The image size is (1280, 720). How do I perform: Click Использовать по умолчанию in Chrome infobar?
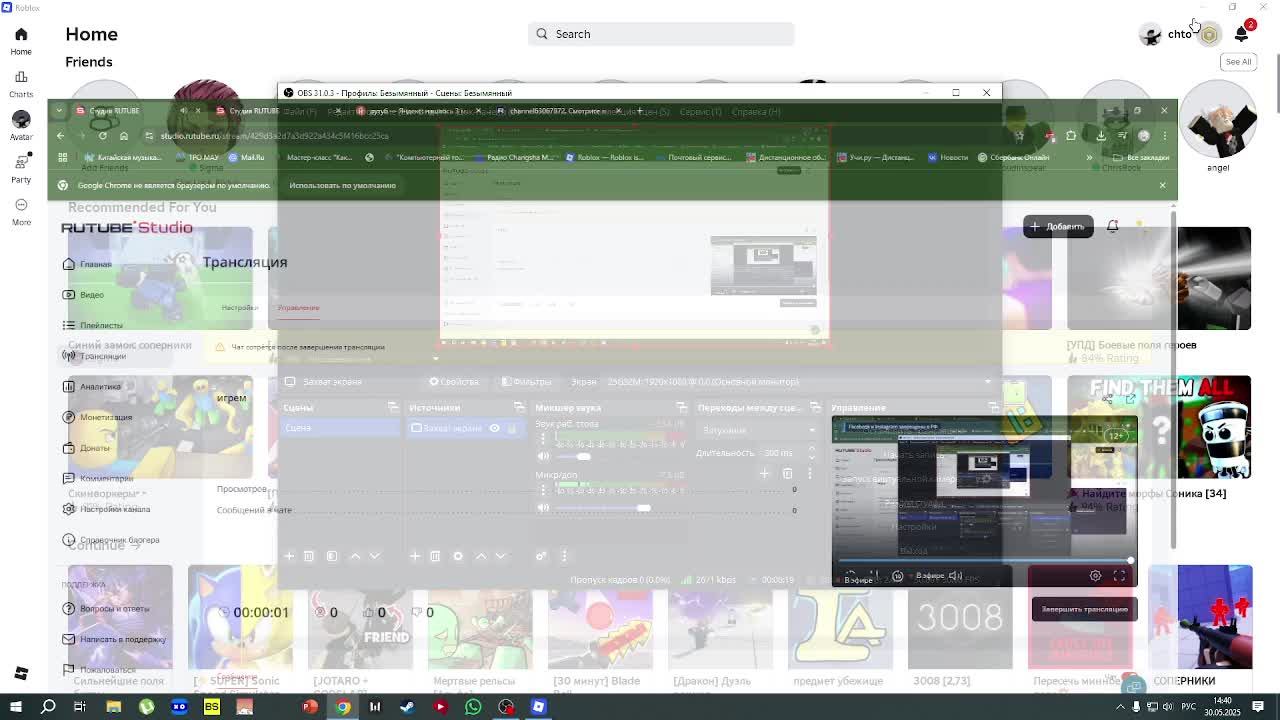[342, 185]
